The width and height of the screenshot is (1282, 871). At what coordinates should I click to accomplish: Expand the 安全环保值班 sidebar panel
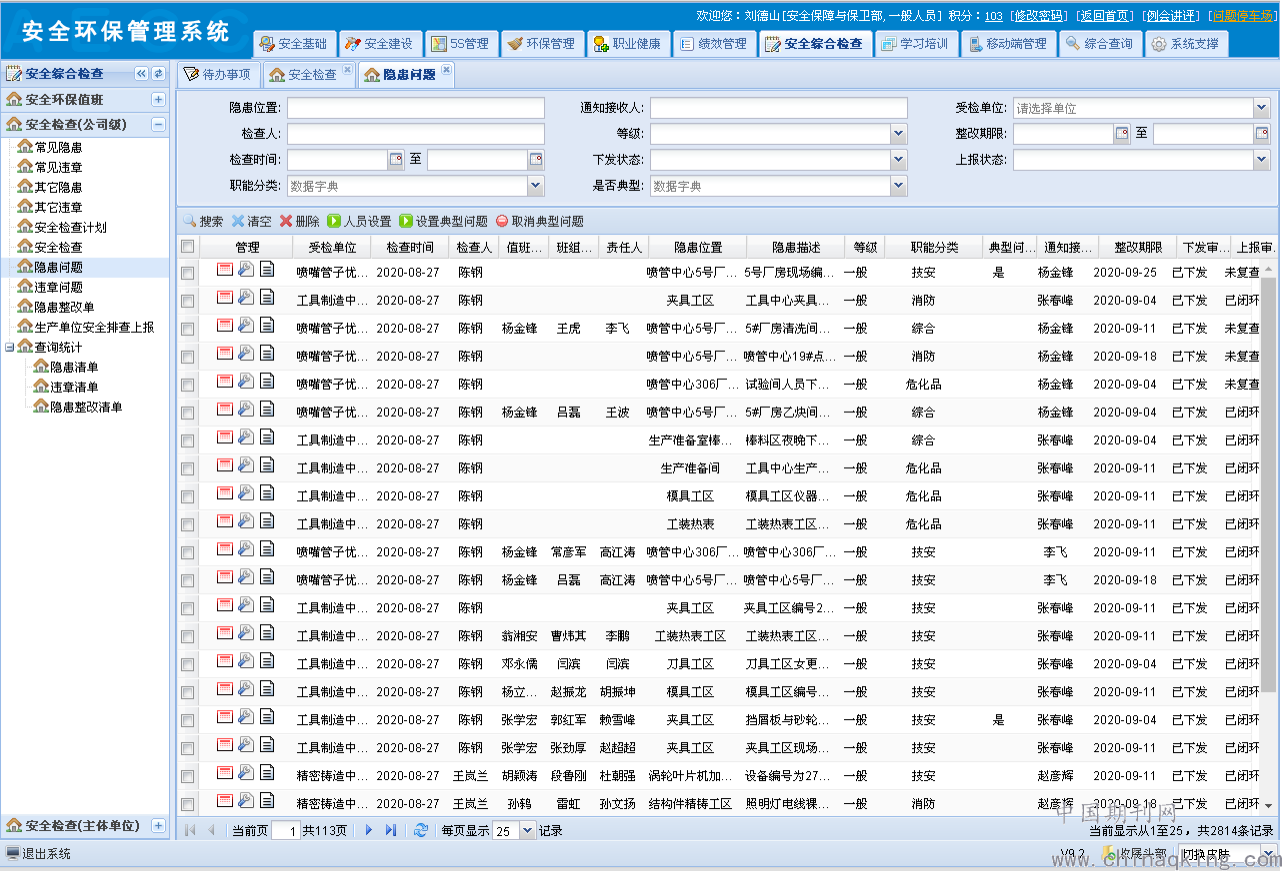pyautogui.click(x=158, y=100)
